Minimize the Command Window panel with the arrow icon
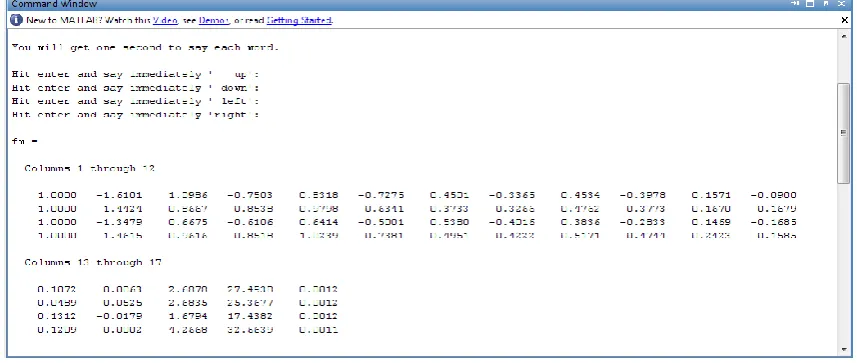 795,3
